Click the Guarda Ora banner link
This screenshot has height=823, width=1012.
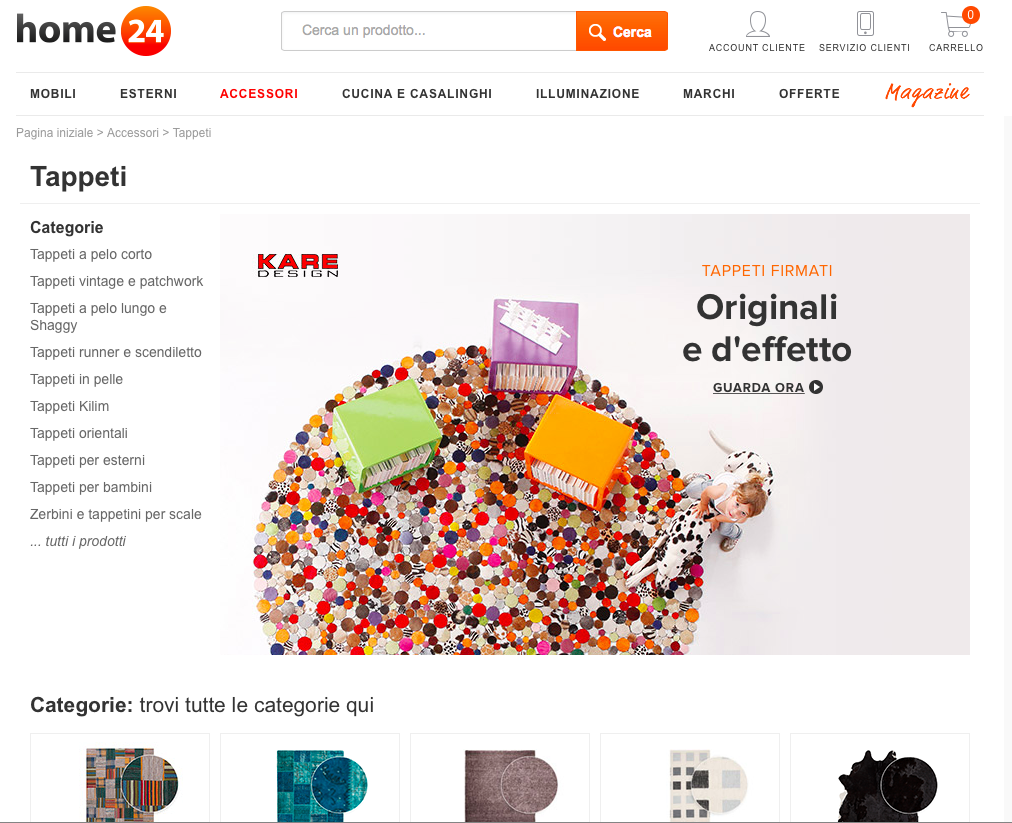point(758,387)
